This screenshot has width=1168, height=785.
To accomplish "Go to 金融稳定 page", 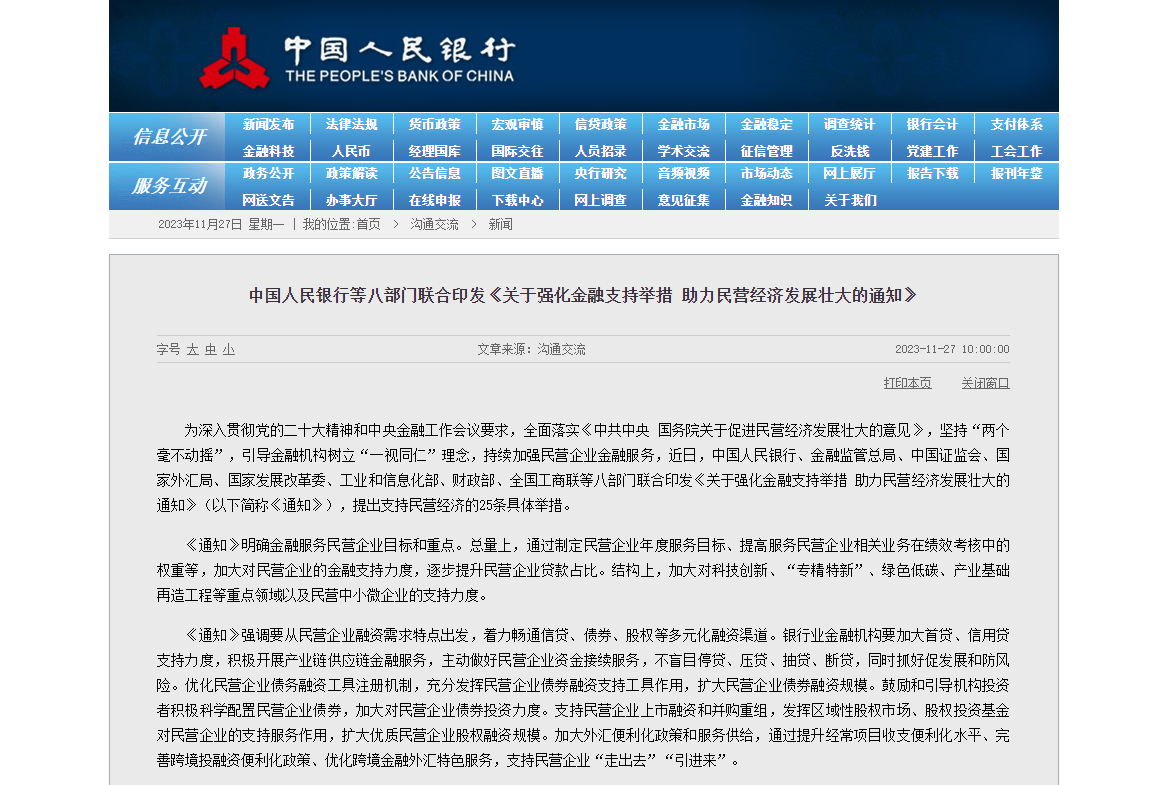I will point(766,124).
